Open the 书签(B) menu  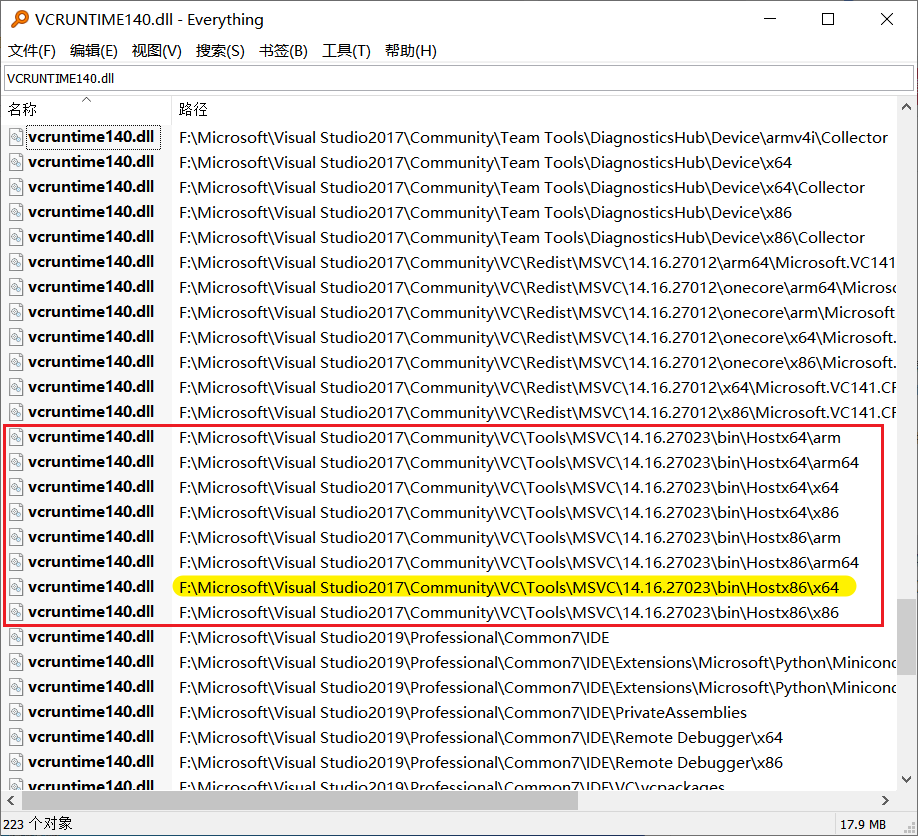click(283, 51)
